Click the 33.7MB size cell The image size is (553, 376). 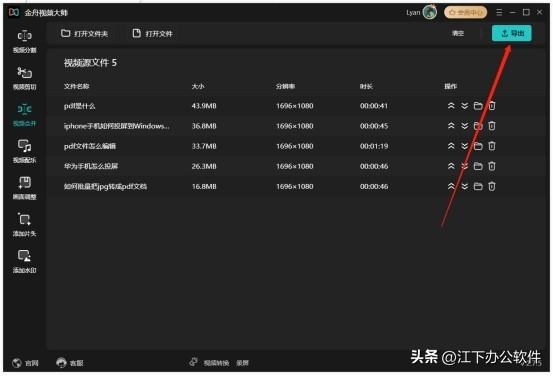coord(204,146)
